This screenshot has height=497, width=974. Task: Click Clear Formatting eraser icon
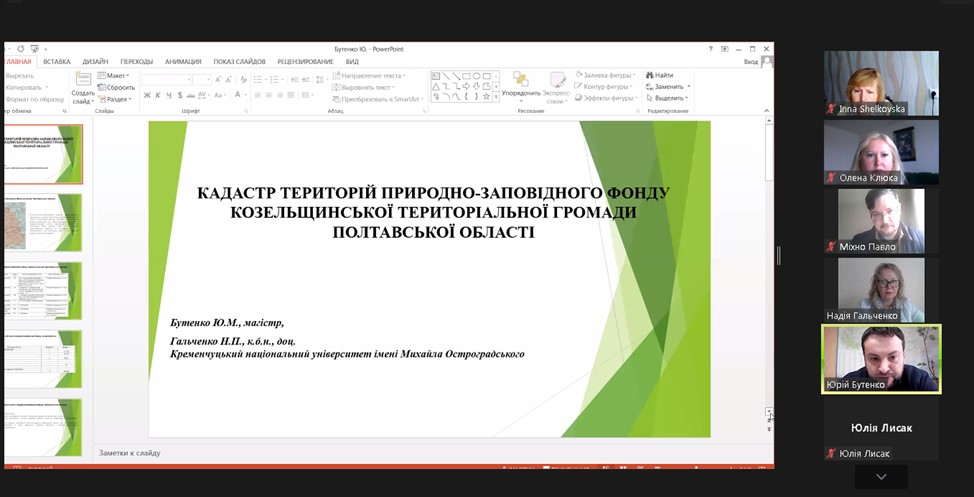244,80
